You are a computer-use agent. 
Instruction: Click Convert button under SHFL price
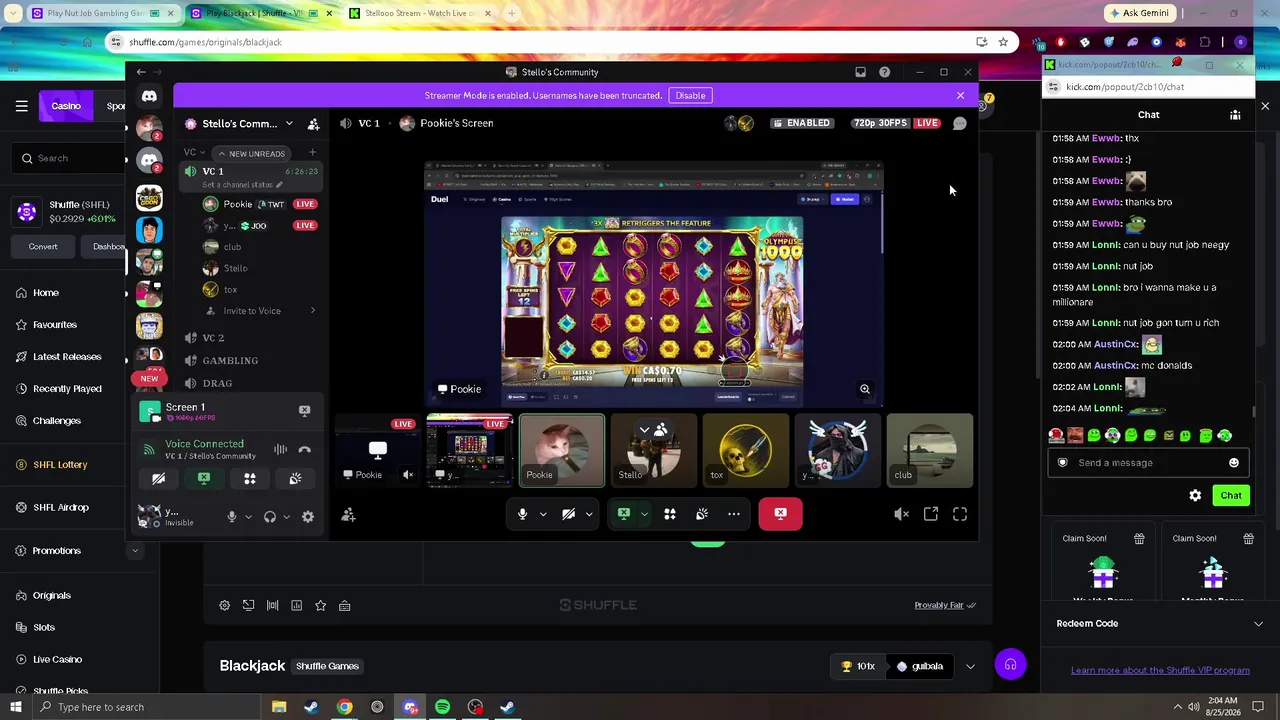pos(43,247)
